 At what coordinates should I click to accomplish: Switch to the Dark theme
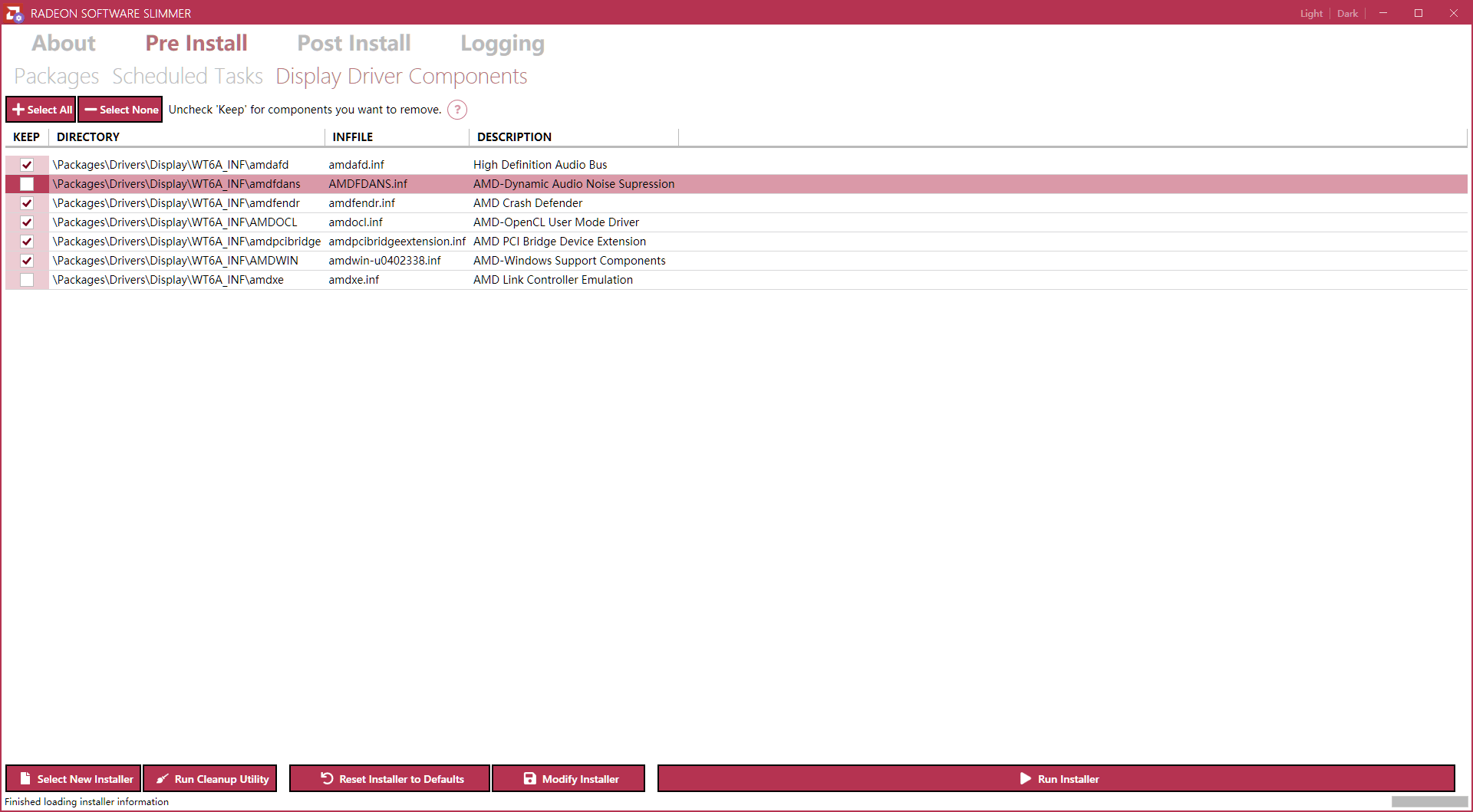[1347, 14]
